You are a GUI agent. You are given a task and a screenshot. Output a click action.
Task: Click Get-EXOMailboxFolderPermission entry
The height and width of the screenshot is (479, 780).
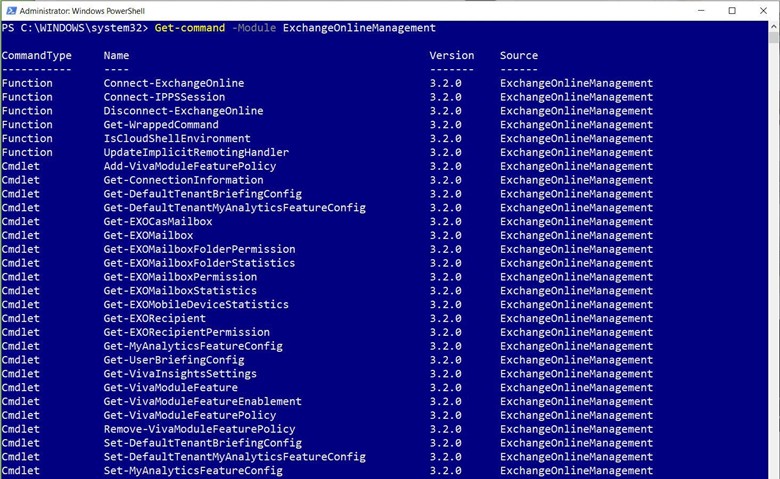point(199,249)
